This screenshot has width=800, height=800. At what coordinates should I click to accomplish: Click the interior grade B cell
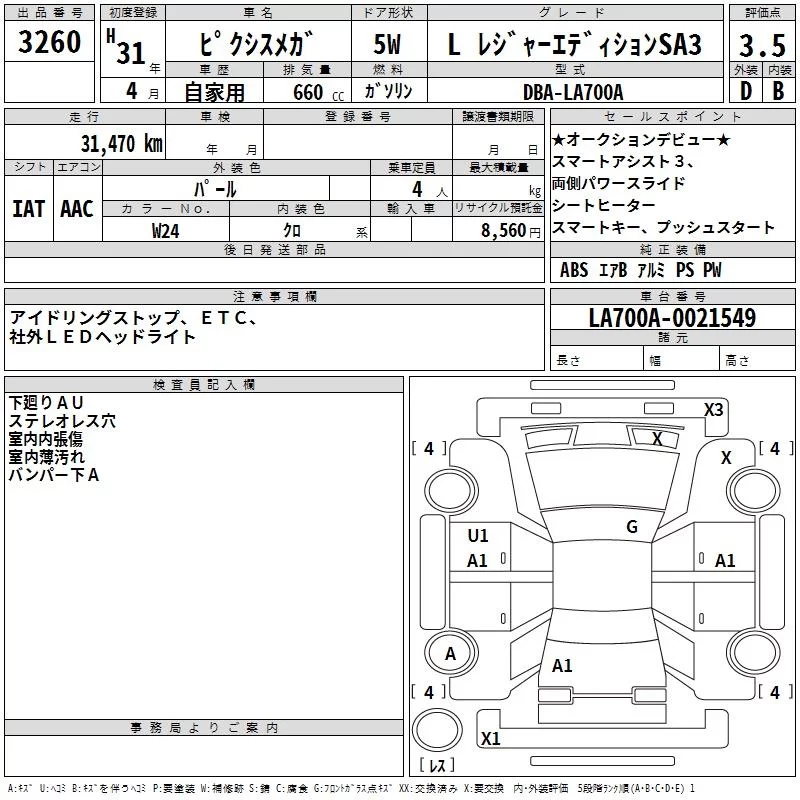click(x=778, y=90)
